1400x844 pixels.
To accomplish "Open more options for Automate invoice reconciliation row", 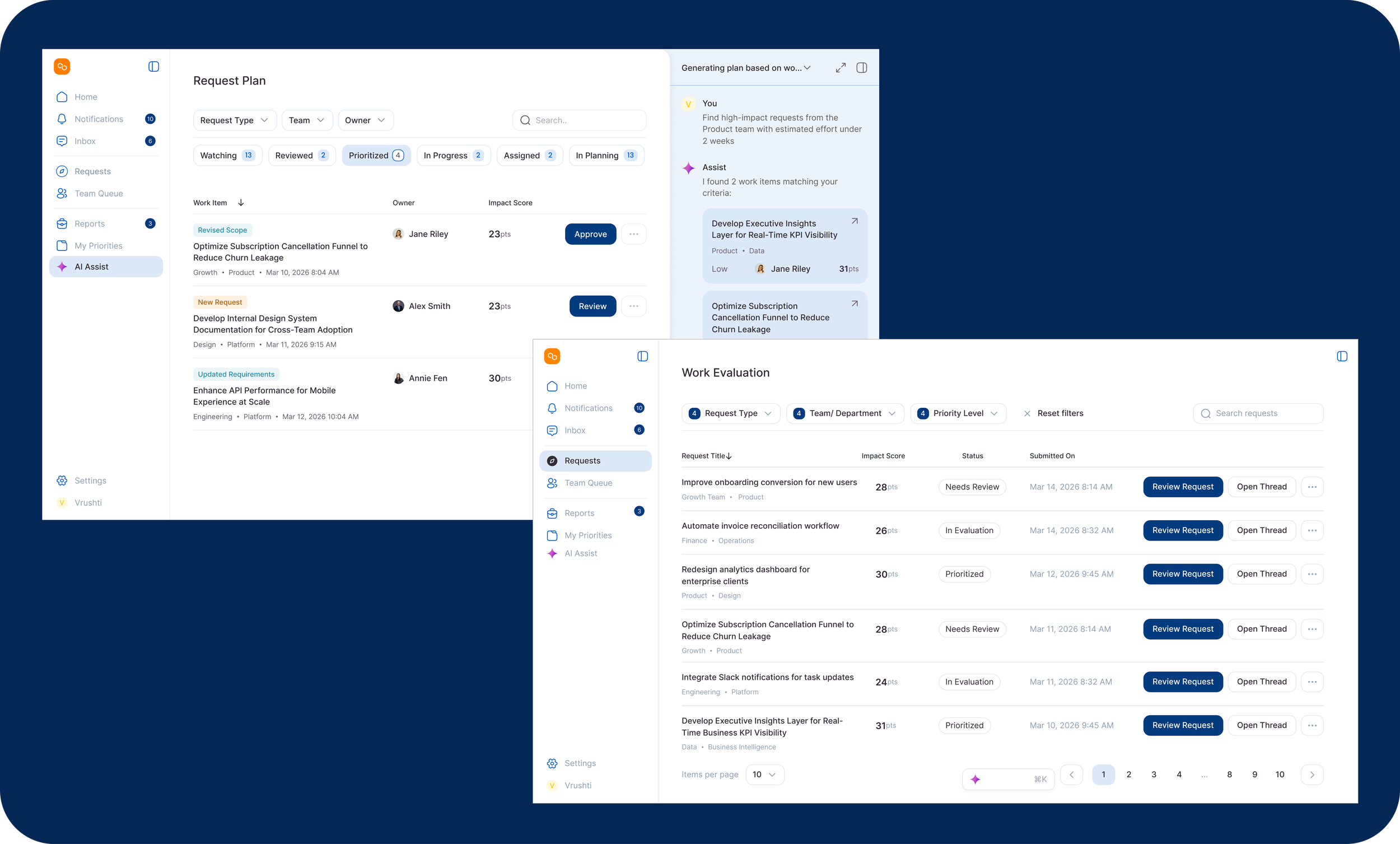I will (1312, 530).
